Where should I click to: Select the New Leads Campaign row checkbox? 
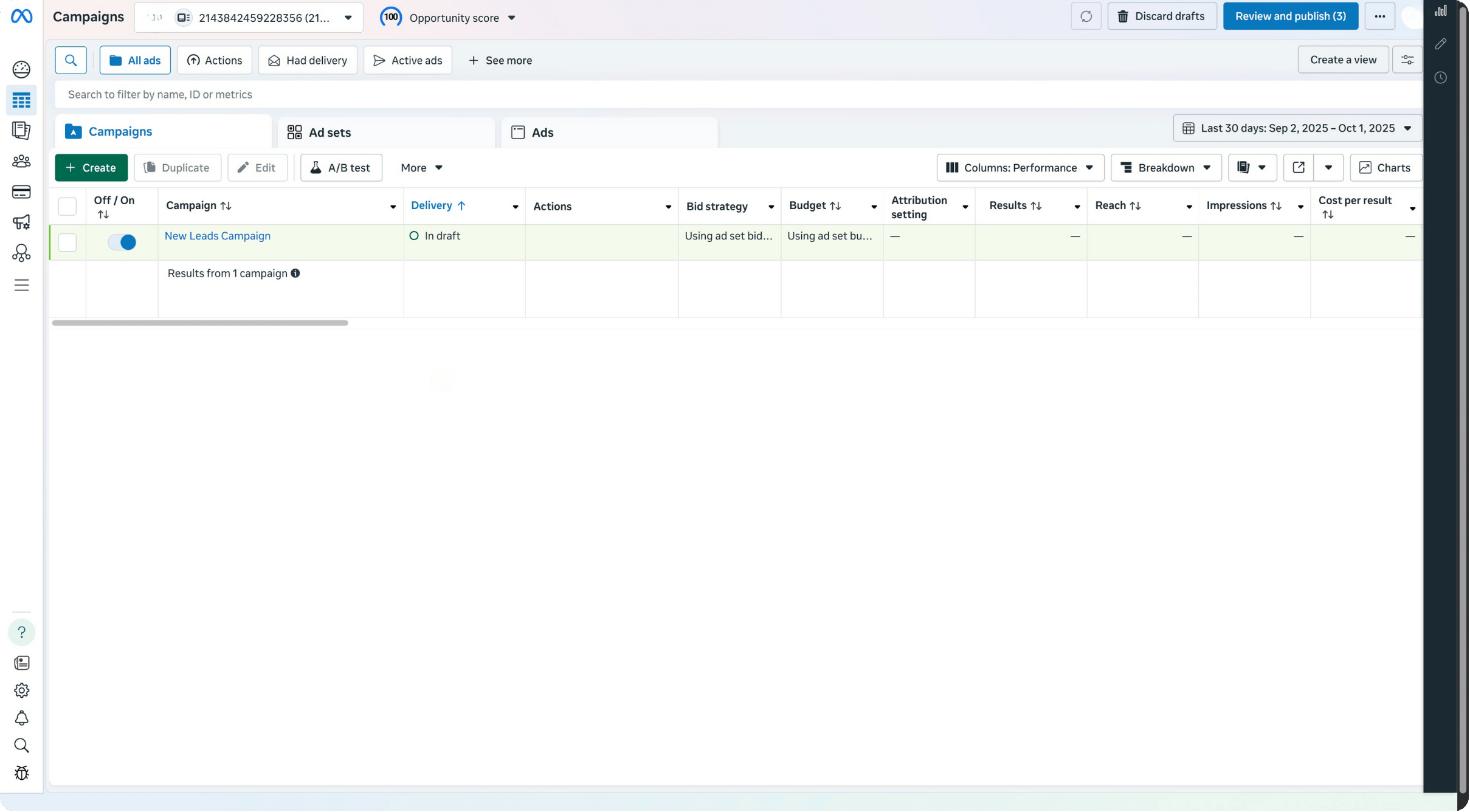click(67, 242)
